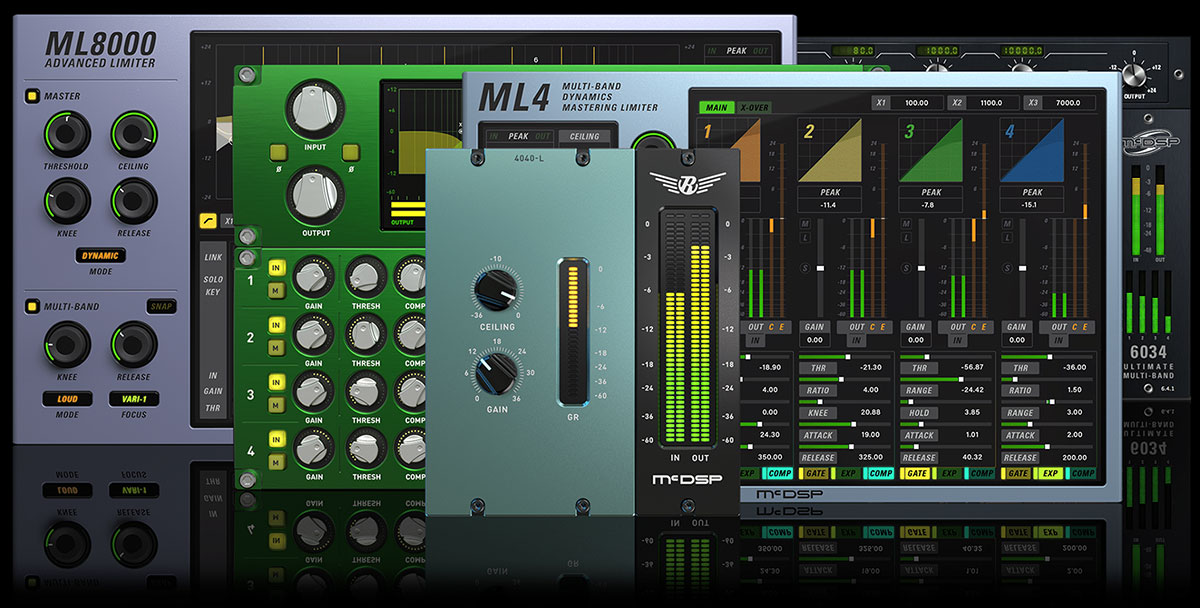Toggle band 1 M mute button in green plugin
The image size is (1200, 608).
point(275,289)
